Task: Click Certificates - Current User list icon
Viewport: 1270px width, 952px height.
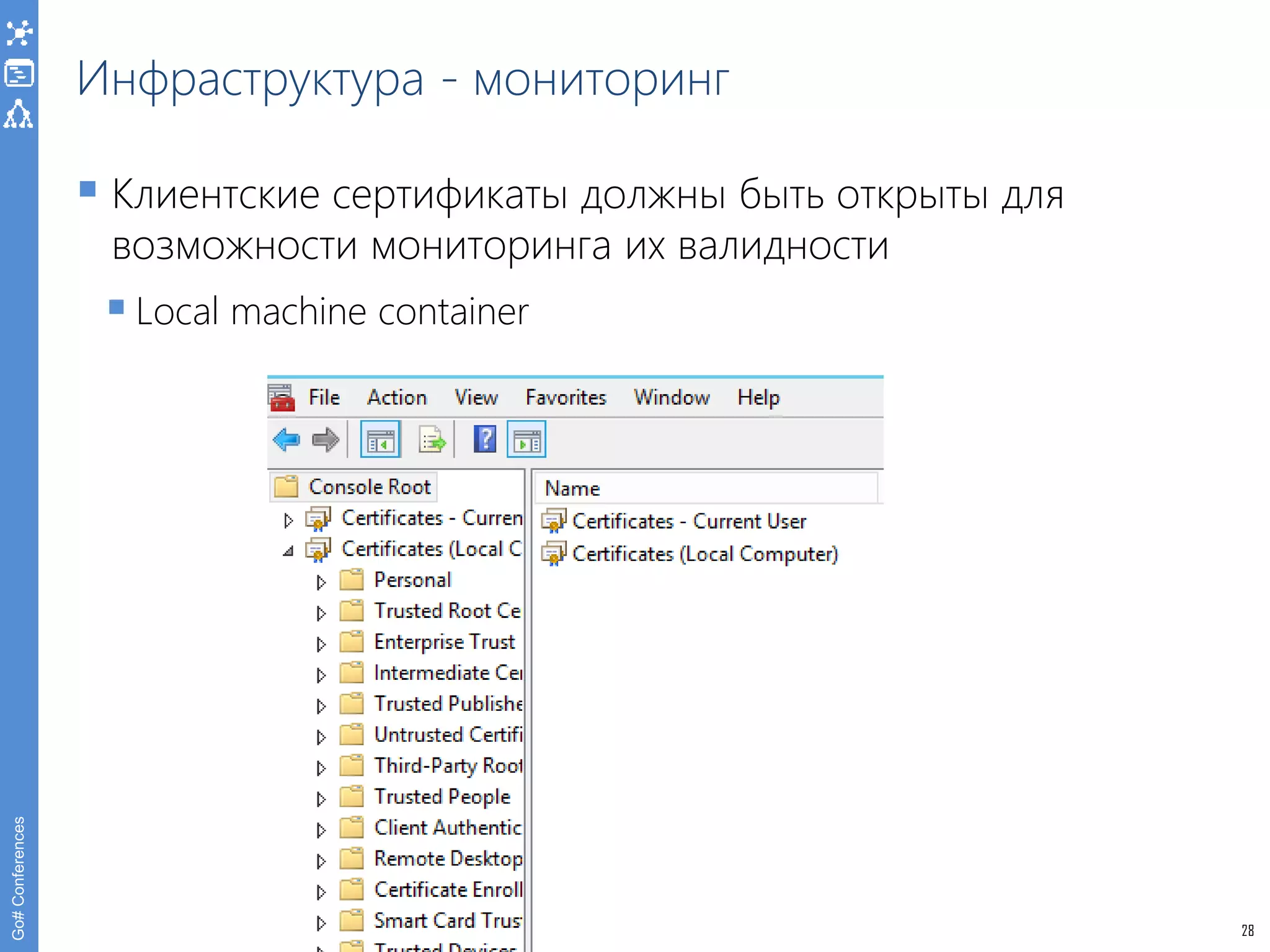Action: [553, 521]
